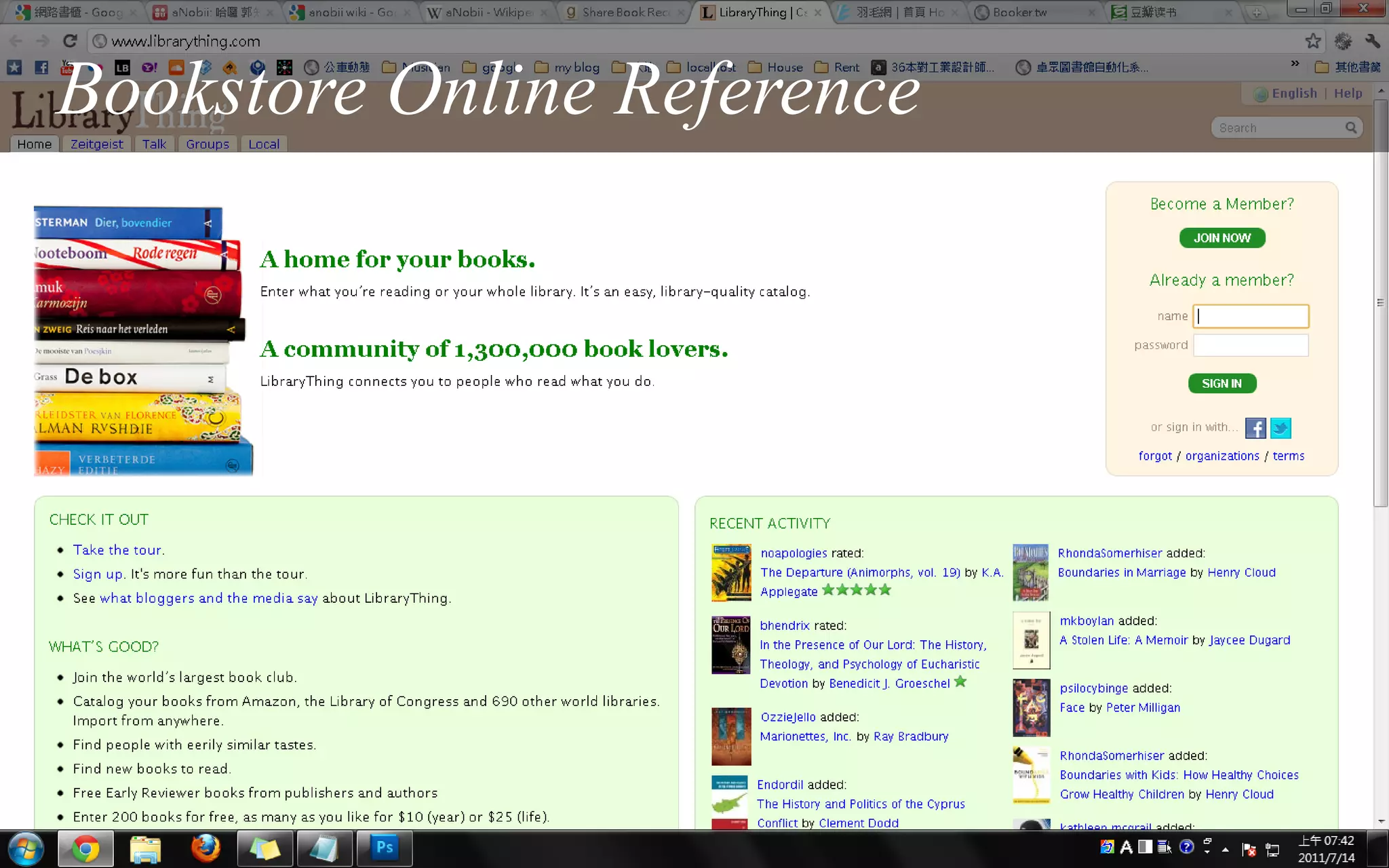Screen dimensions: 1389x868
Task: Open the Talk site tab
Action: point(154,144)
